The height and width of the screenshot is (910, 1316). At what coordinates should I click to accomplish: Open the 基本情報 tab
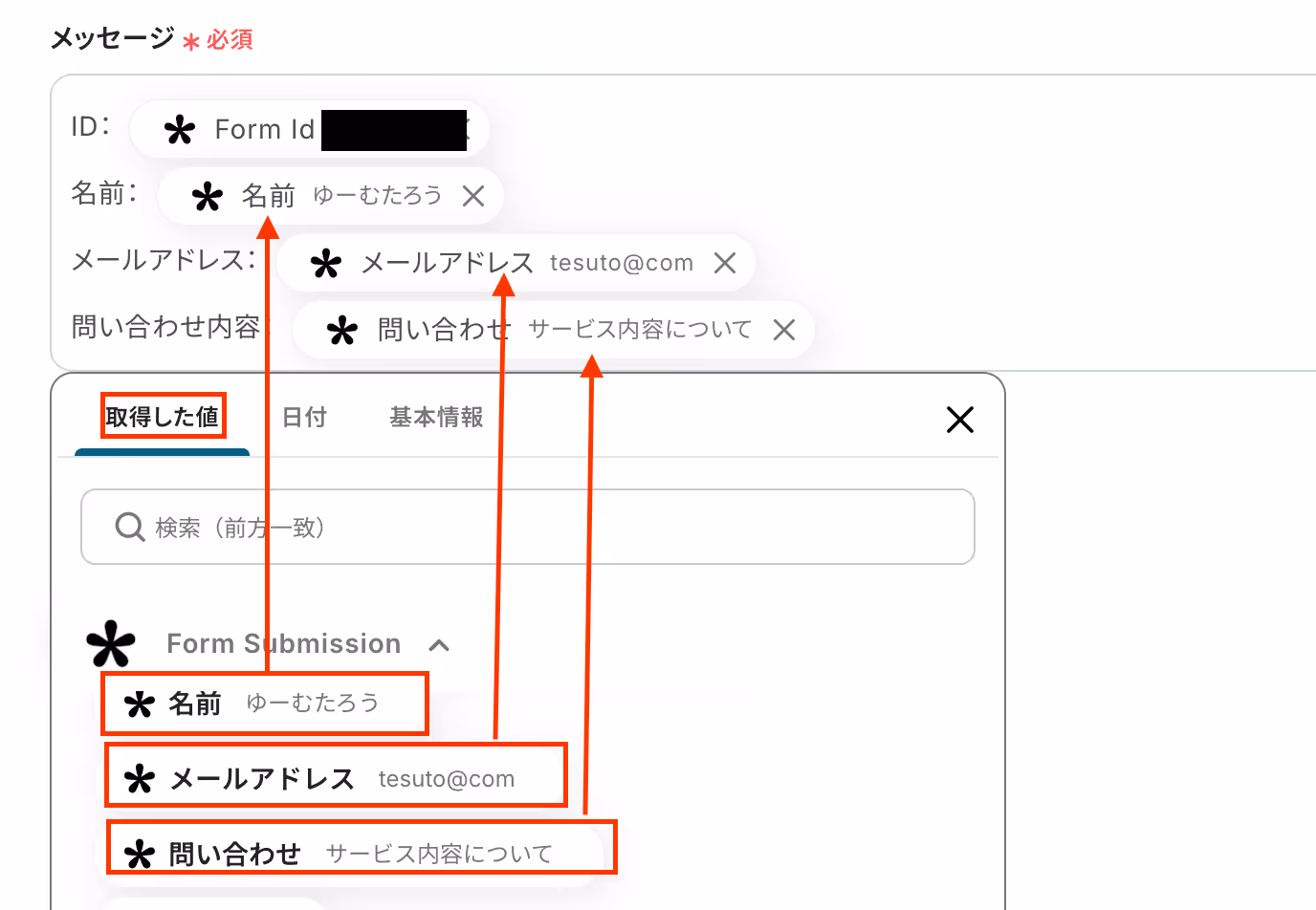pyautogui.click(x=436, y=417)
